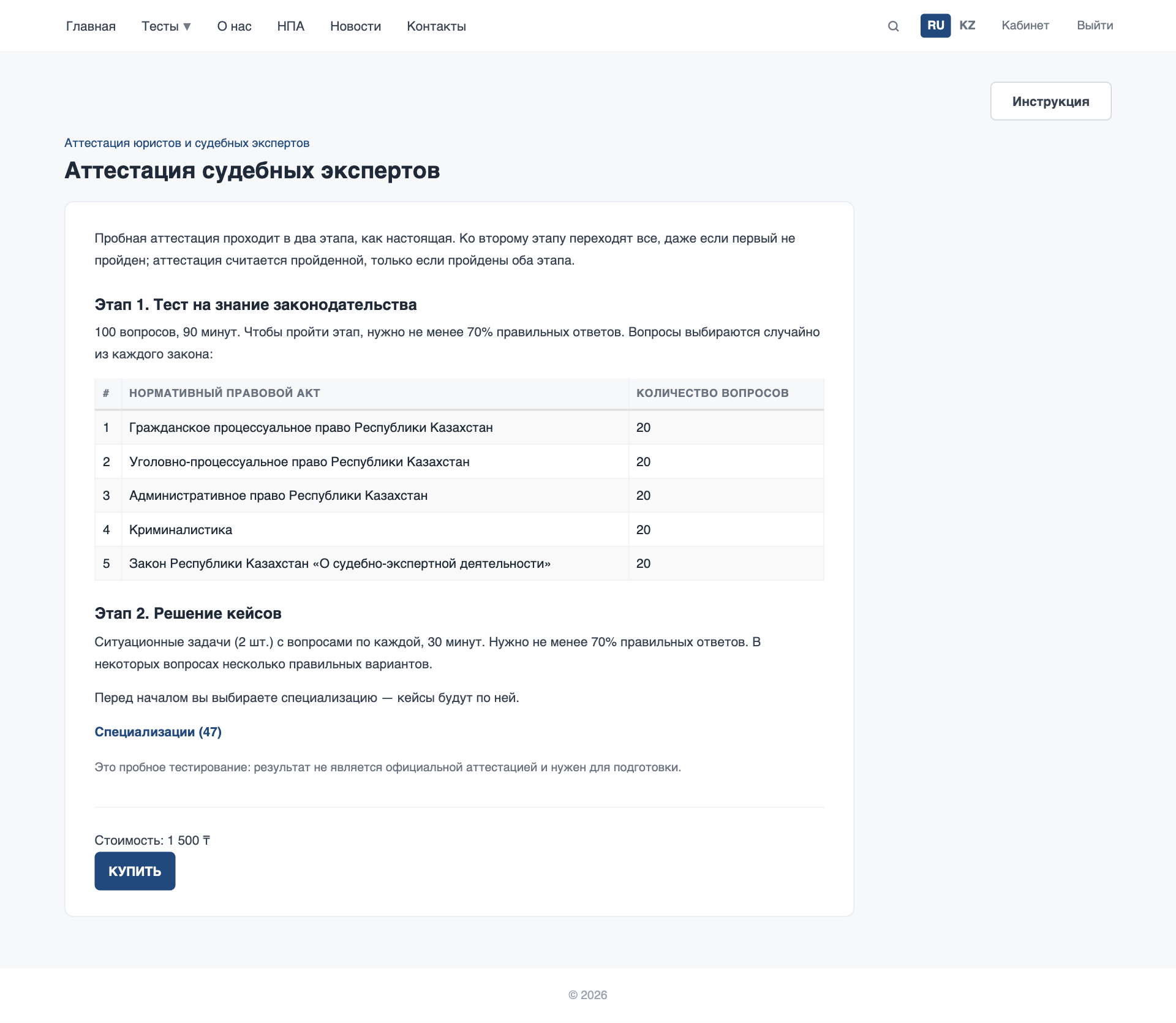The height and width of the screenshot is (1023, 1176).
Task: Open the О нас menu item
Action: (x=234, y=26)
